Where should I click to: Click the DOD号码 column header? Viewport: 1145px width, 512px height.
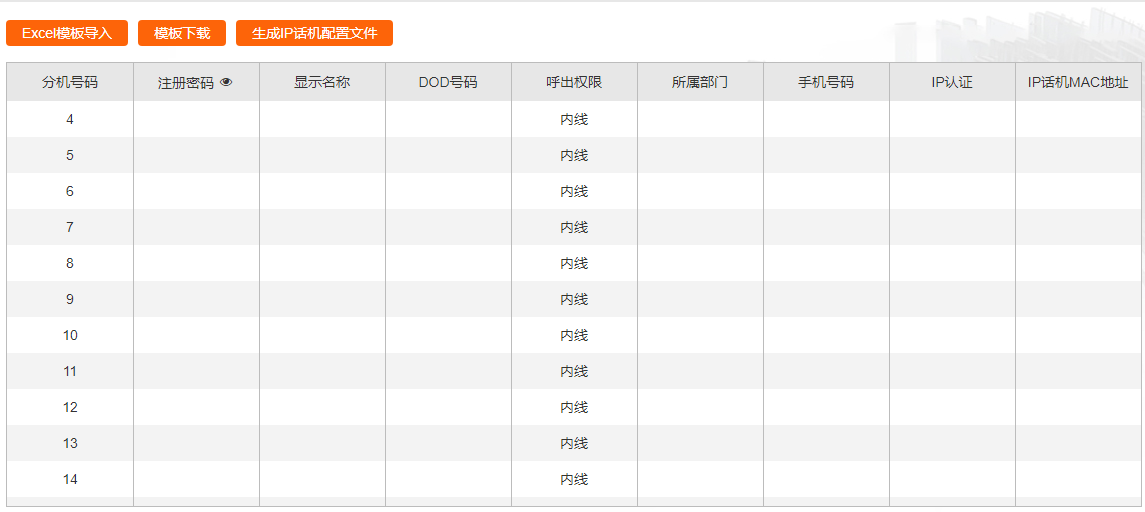(448, 82)
